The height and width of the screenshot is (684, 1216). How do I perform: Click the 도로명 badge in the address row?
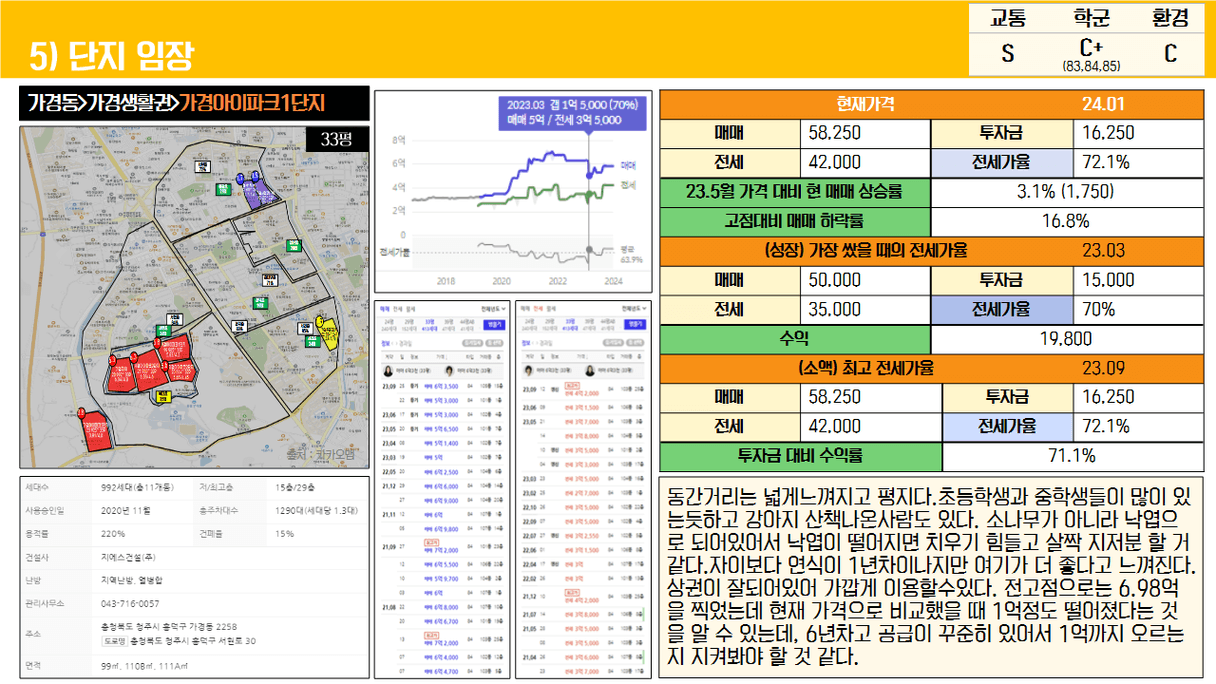click(x=113, y=640)
